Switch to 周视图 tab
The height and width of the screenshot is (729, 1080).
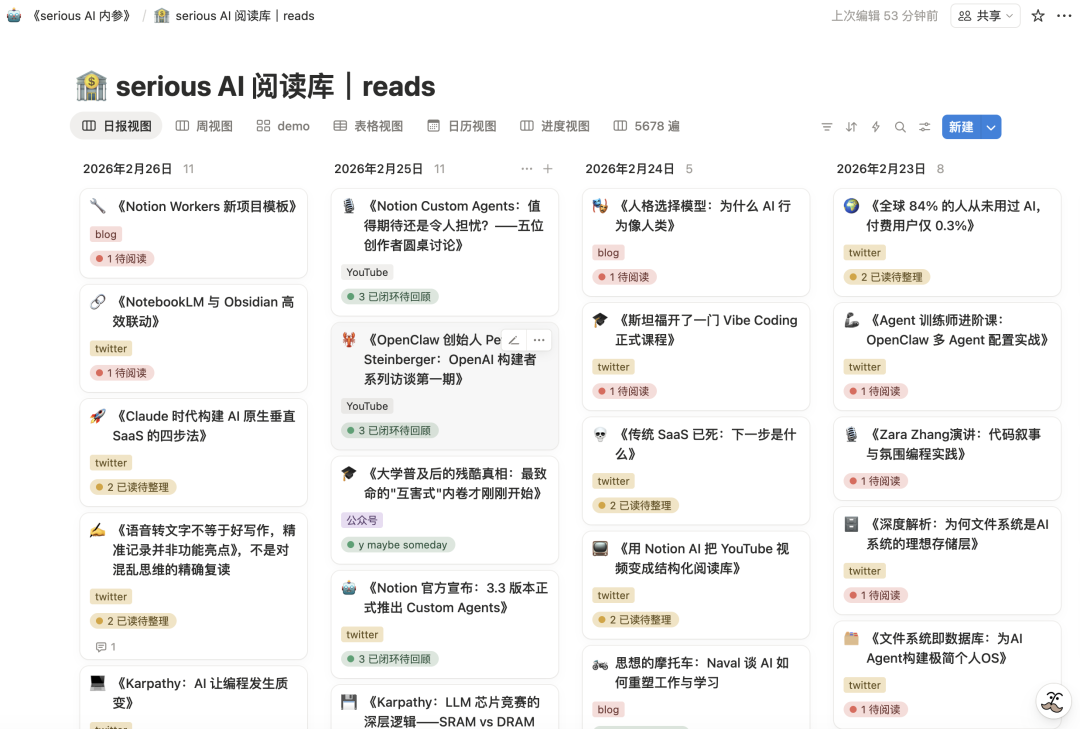point(204,126)
